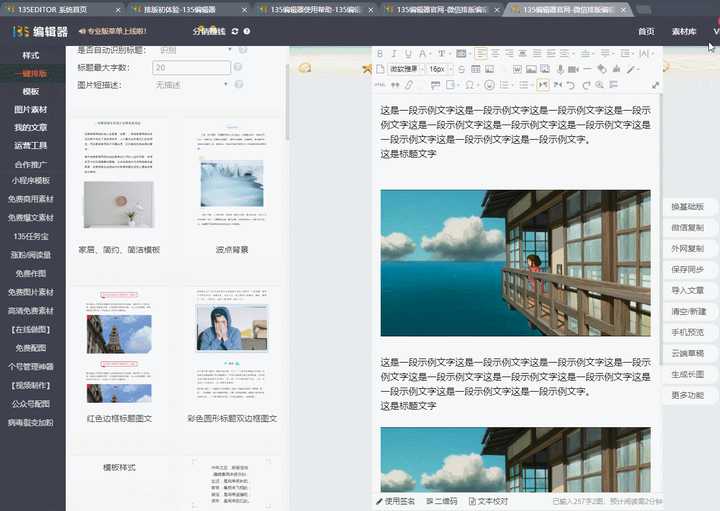The height and width of the screenshot is (511, 720).
Task: Open the 微软雅黑 font family dropdown
Action: (406, 69)
